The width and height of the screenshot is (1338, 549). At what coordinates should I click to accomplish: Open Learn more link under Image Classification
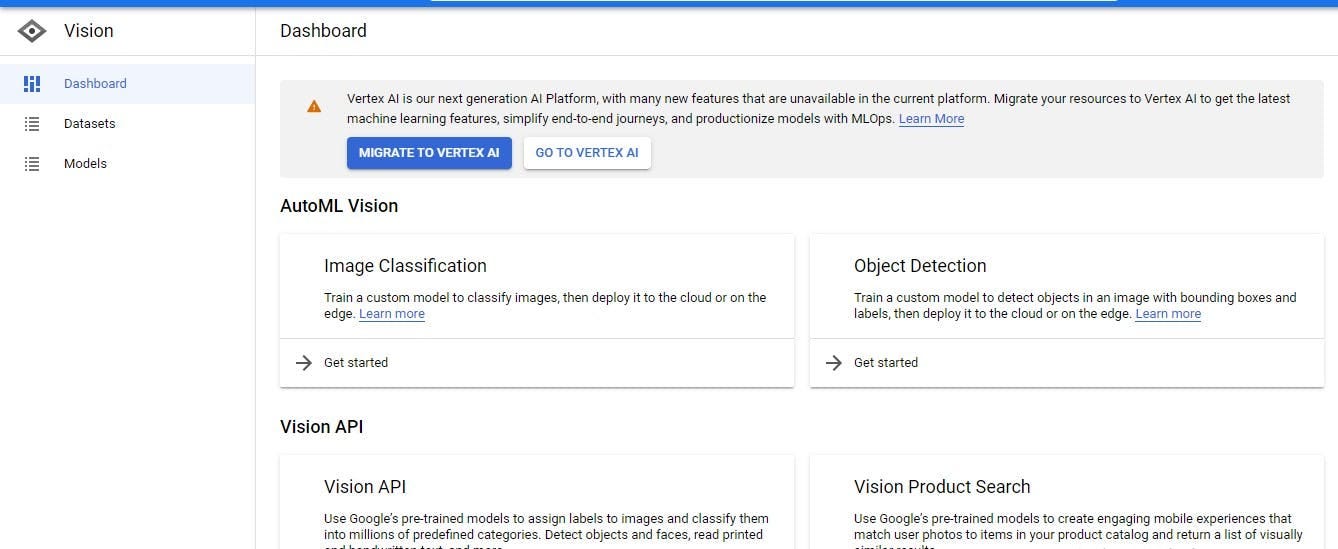click(x=392, y=314)
